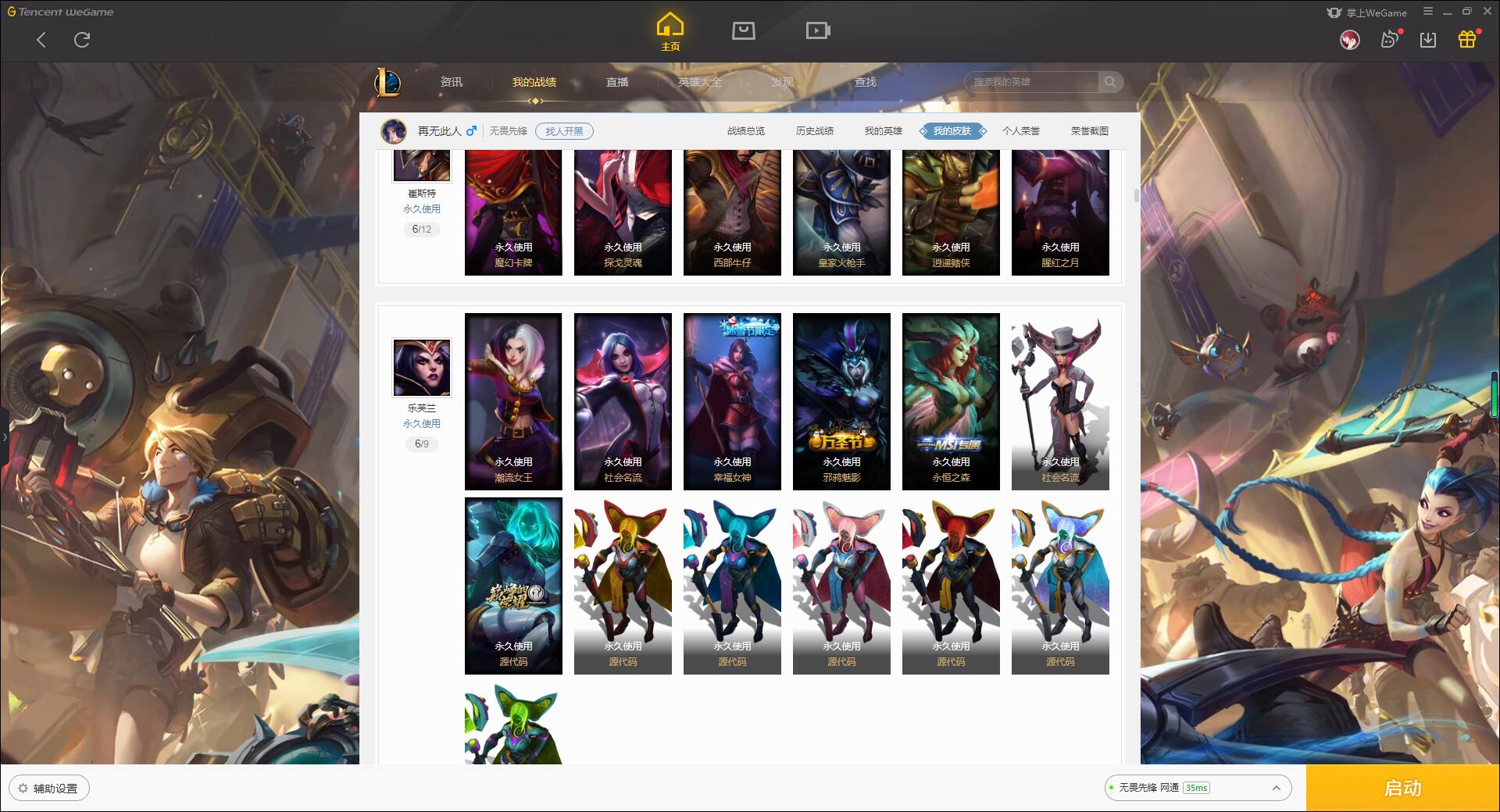This screenshot has width=1500, height=812.
Task: Open the yellow gift box icon
Action: 1467,39
